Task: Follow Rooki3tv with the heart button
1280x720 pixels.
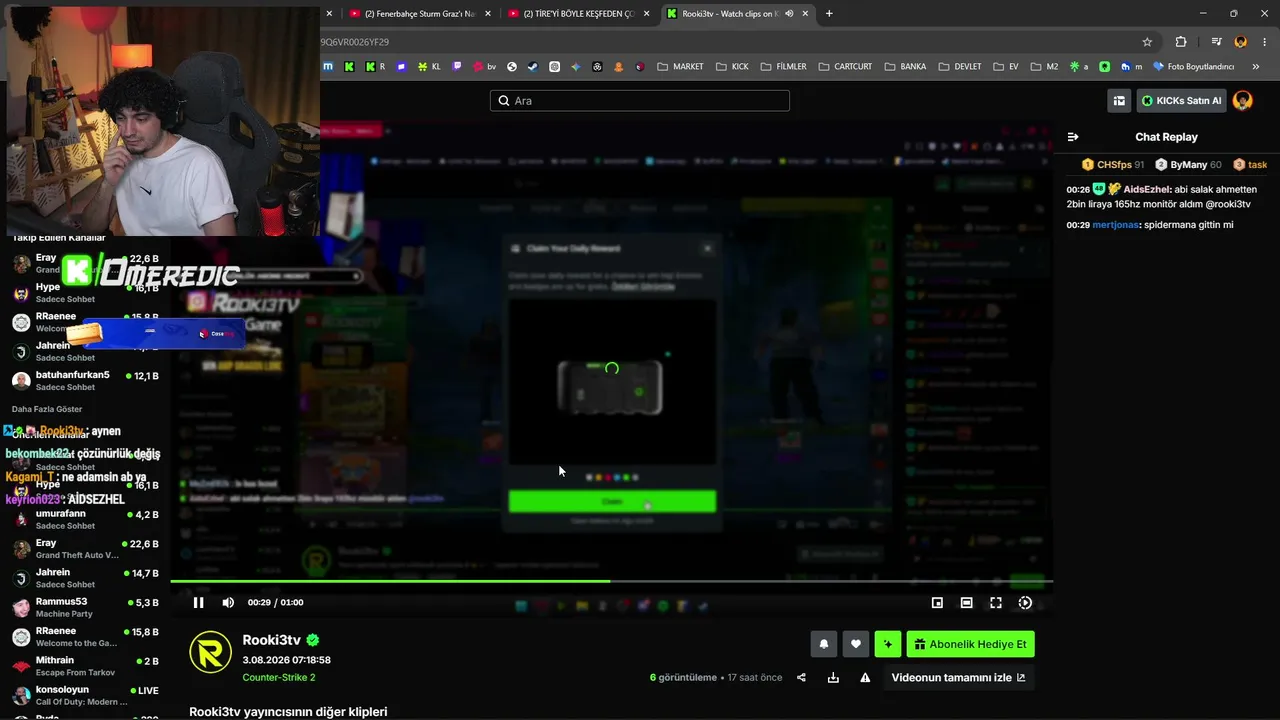Action: (855, 644)
